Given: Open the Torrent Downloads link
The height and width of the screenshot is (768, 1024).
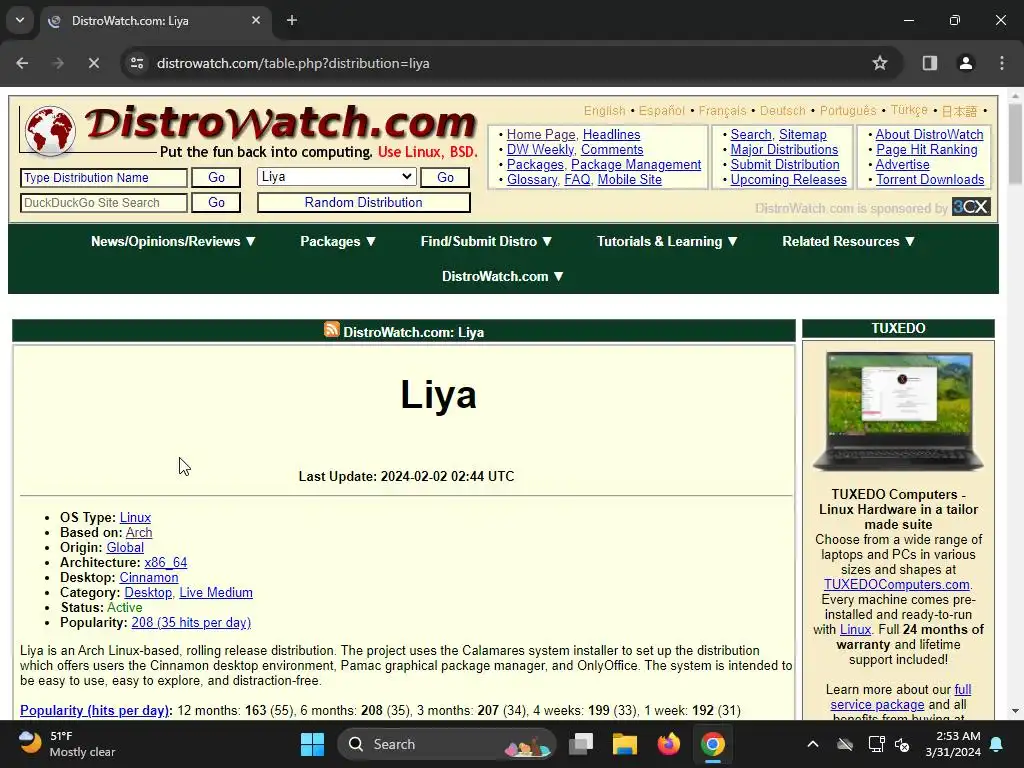Looking at the screenshot, I should click(x=930, y=180).
